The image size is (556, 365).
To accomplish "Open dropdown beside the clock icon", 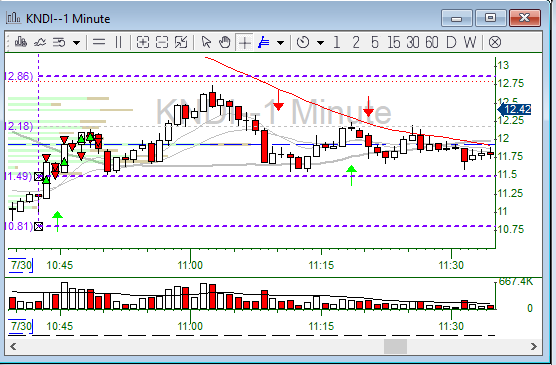I will pyautogui.click(x=321, y=43).
